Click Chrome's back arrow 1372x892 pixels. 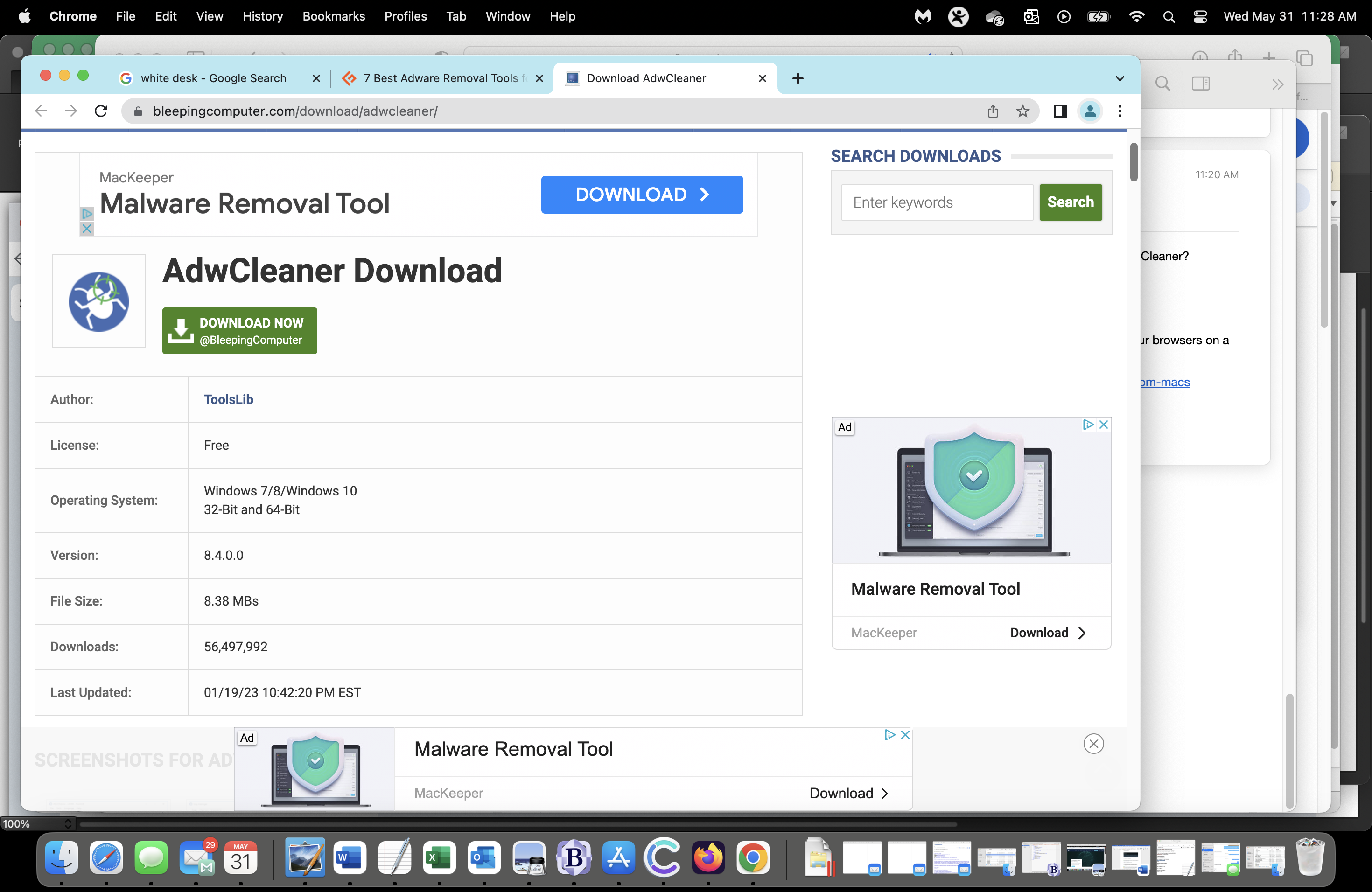tap(40, 111)
